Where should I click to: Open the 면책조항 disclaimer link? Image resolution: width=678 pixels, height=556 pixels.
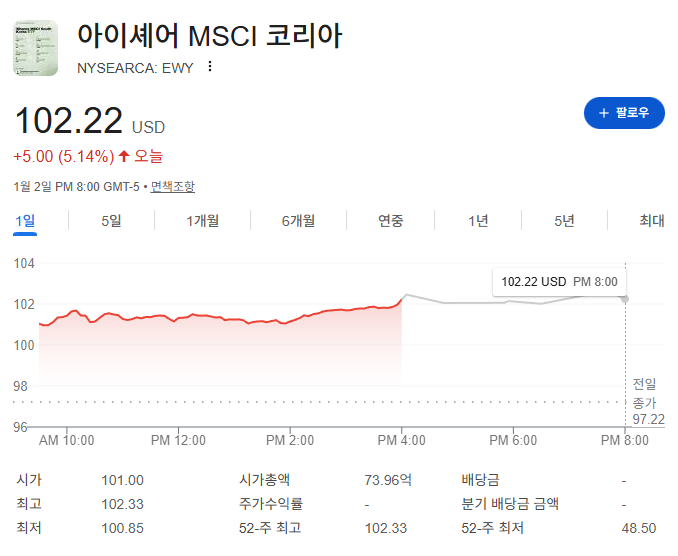pos(173,187)
